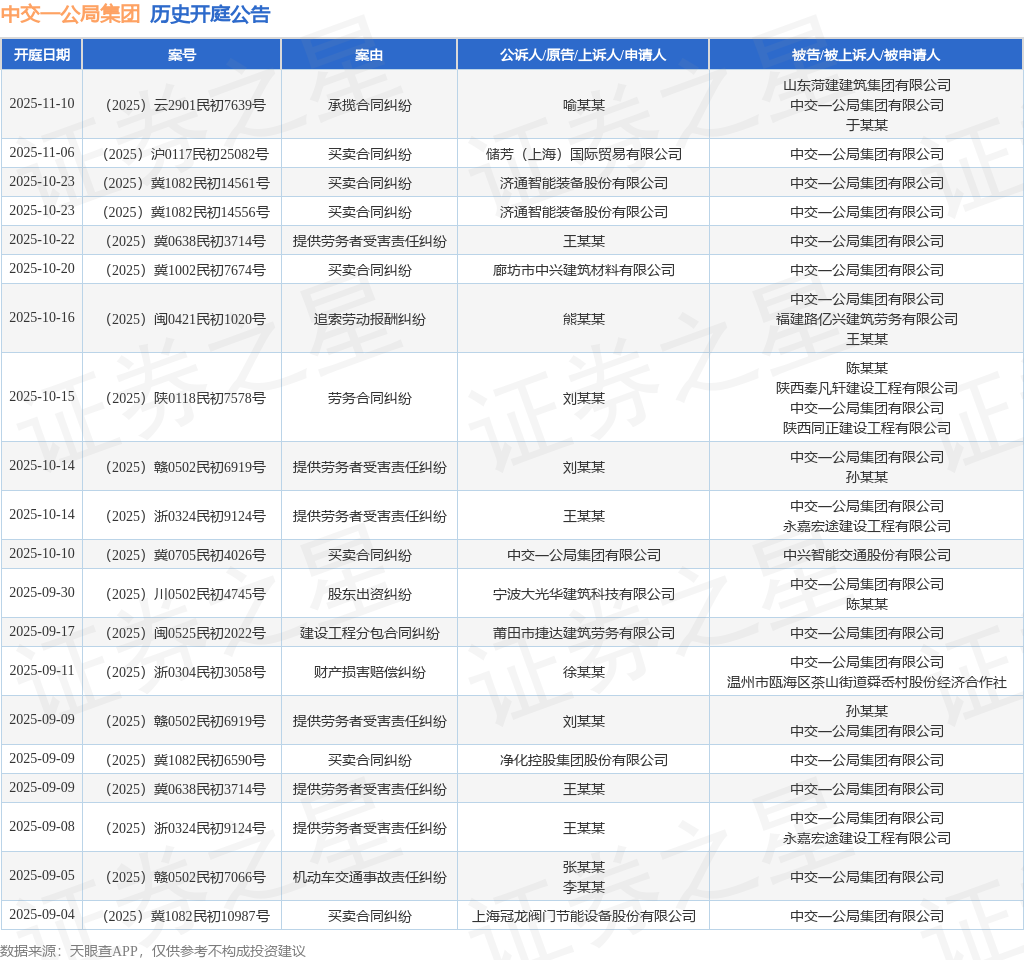Click plaintiff 莆田市捷达建筑劳务有限公司
1024x960 pixels.
(x=584, y=633)
